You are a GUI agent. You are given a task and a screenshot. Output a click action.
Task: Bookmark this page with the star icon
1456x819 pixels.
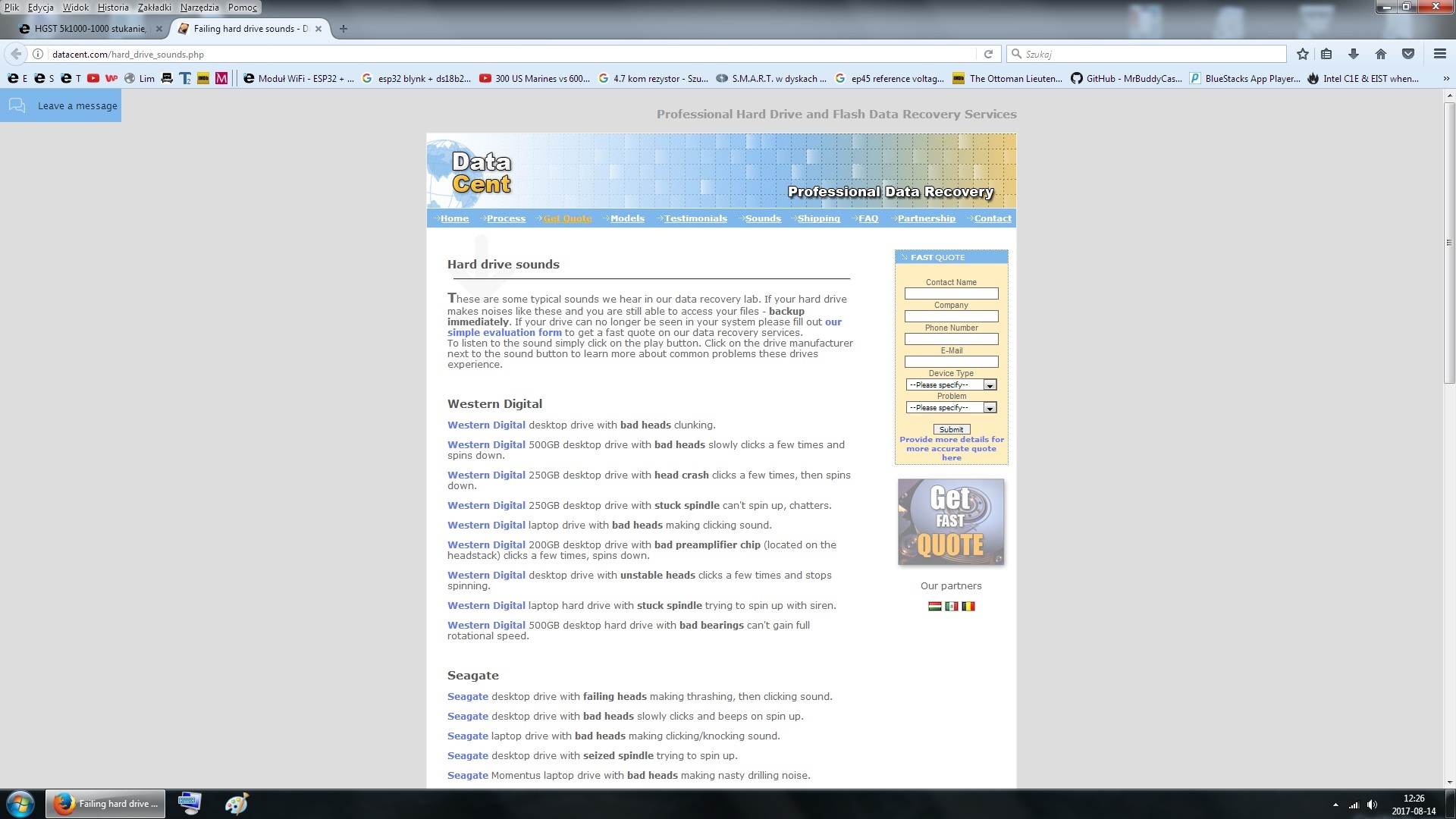[x=1303, y=54]
